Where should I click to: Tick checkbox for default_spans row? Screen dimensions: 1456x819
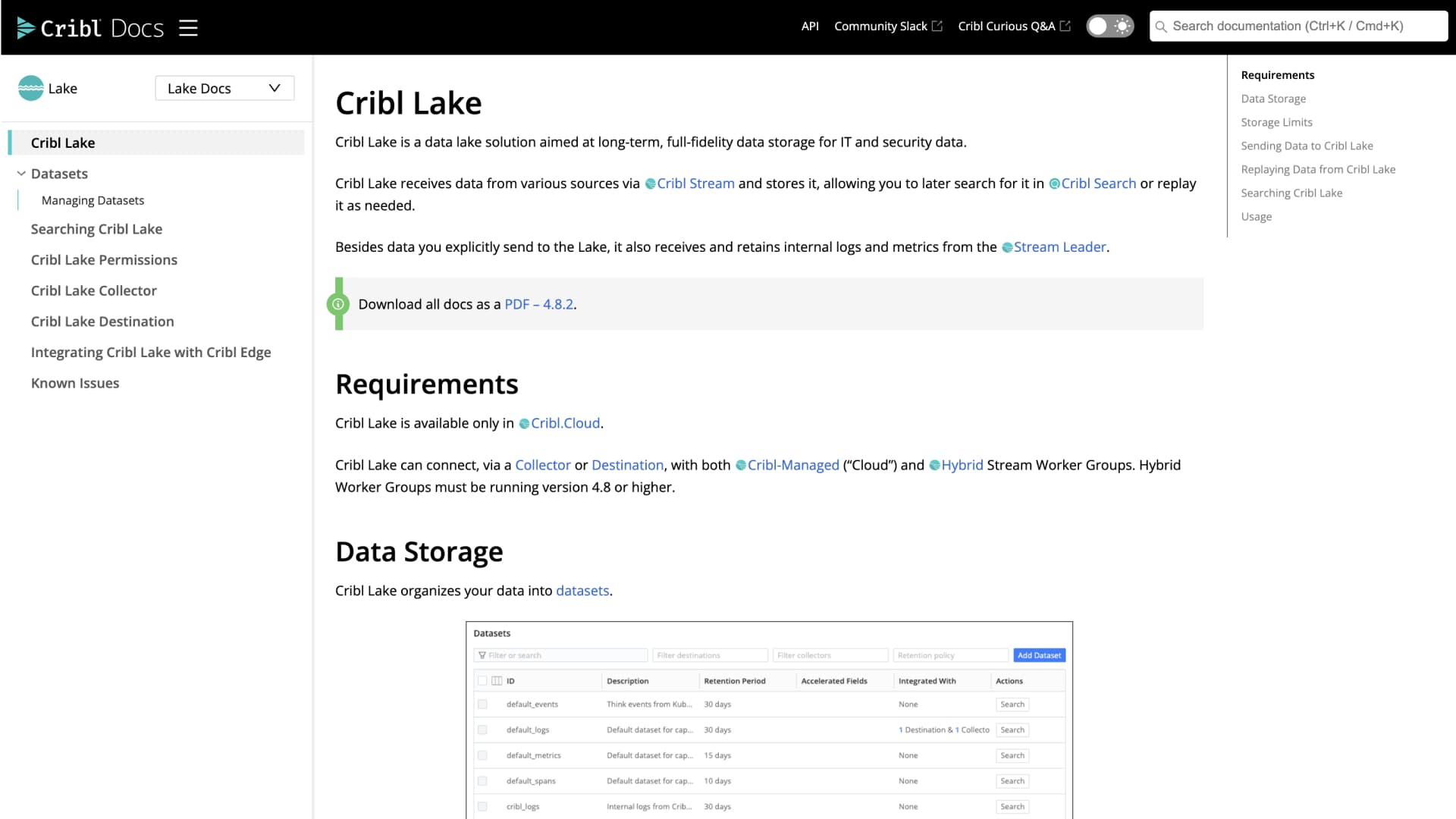482,781
